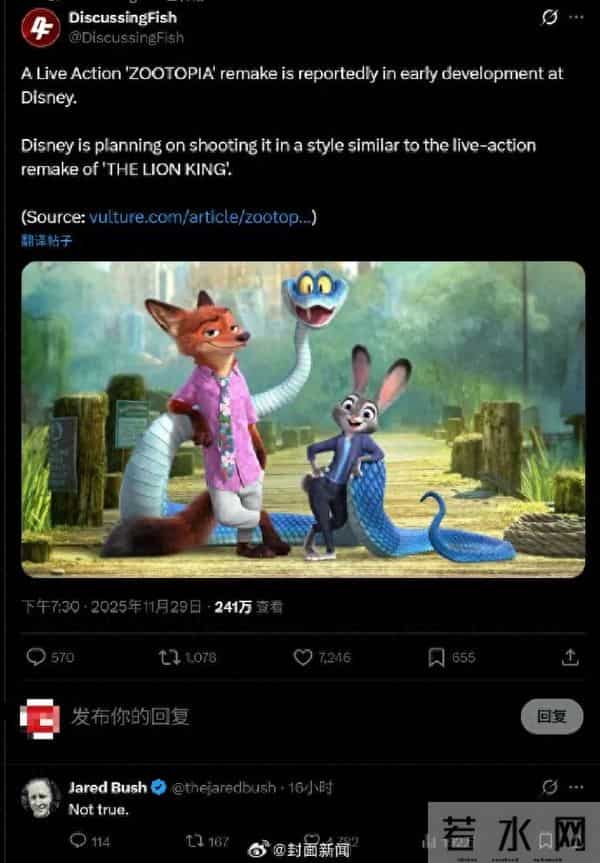Reply to Jared Bush comment with 114 replies
The image size is (600, 863).
(78, 840)
